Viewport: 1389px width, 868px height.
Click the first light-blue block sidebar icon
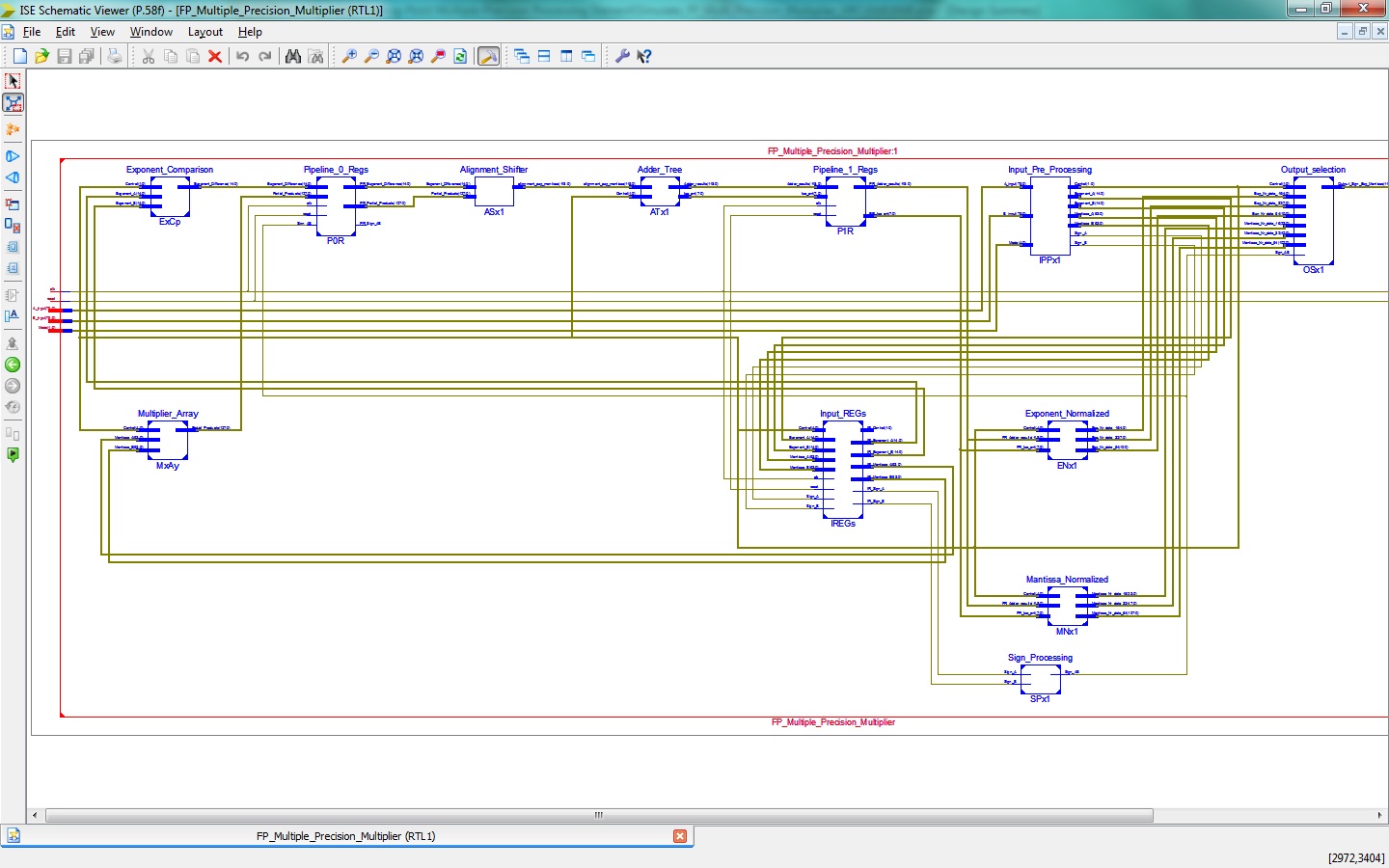pos(13,247)
